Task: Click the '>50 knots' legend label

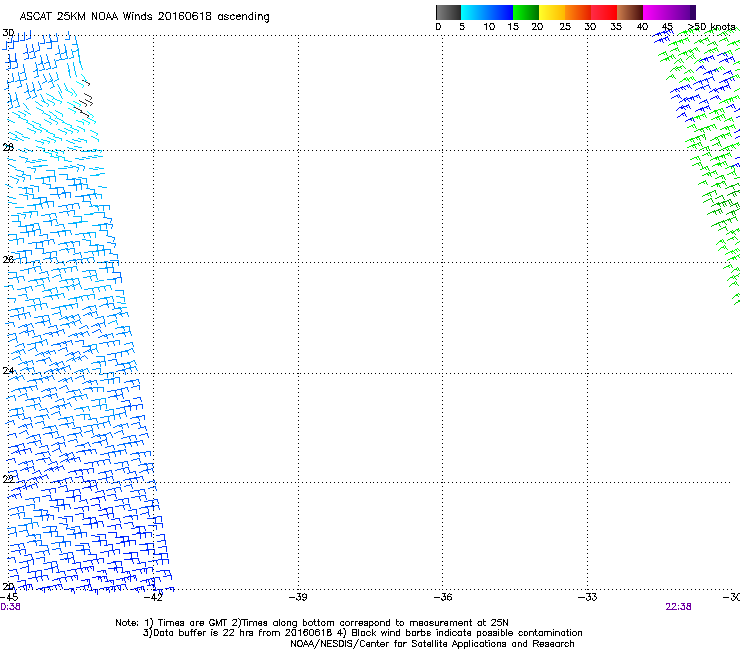Action: pos(712,27)
